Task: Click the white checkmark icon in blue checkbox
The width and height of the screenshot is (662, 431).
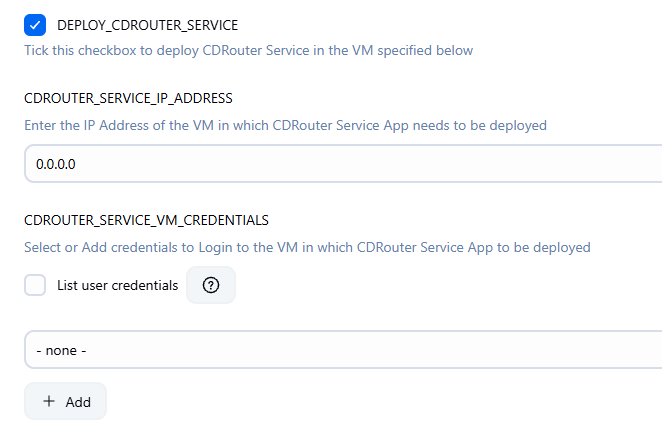Action: (35, 25)
